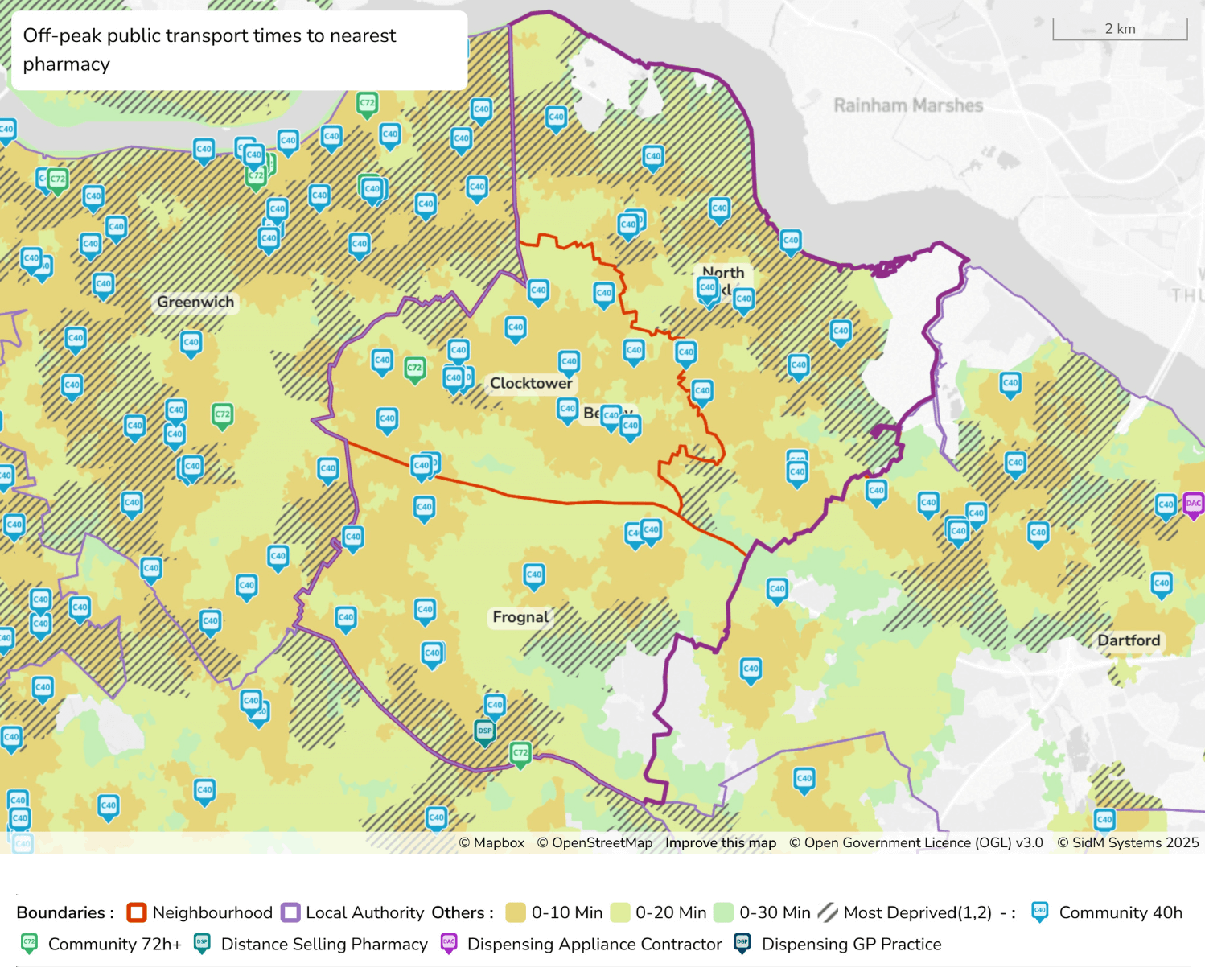The image size is (1205, 980).
Task: Select the Dispensing Appliance Contractor legend icon
Action: [448, 944]
